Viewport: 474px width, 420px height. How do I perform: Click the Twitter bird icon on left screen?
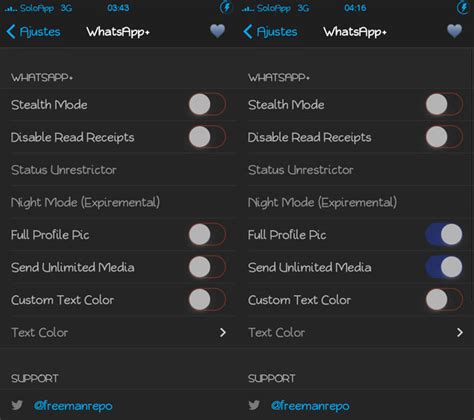[x=17, y=405]
